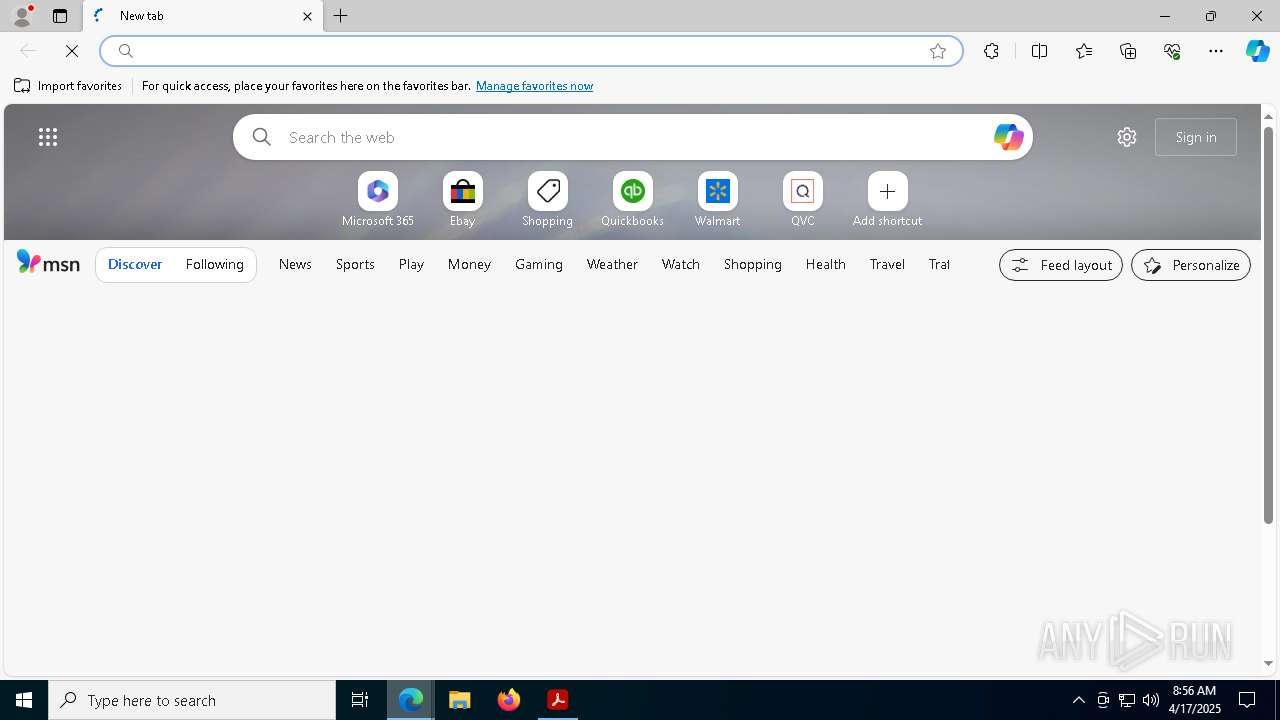1280x720 pixels.
Task: Open the Sports category
Action: tap(355, 264)
